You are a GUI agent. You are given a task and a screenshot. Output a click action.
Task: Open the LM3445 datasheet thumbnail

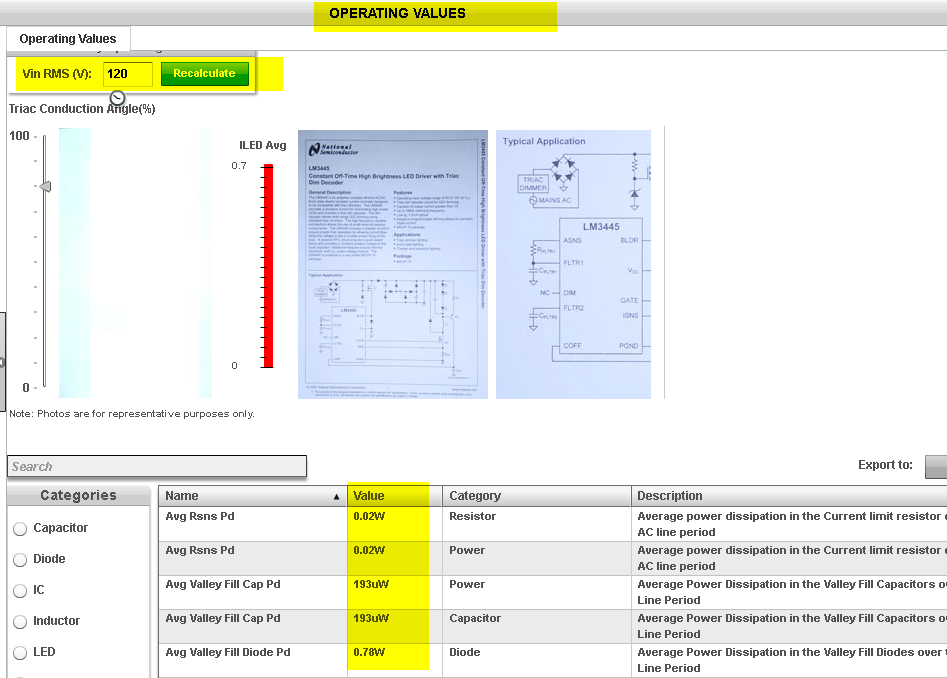(x=392, y=263)
